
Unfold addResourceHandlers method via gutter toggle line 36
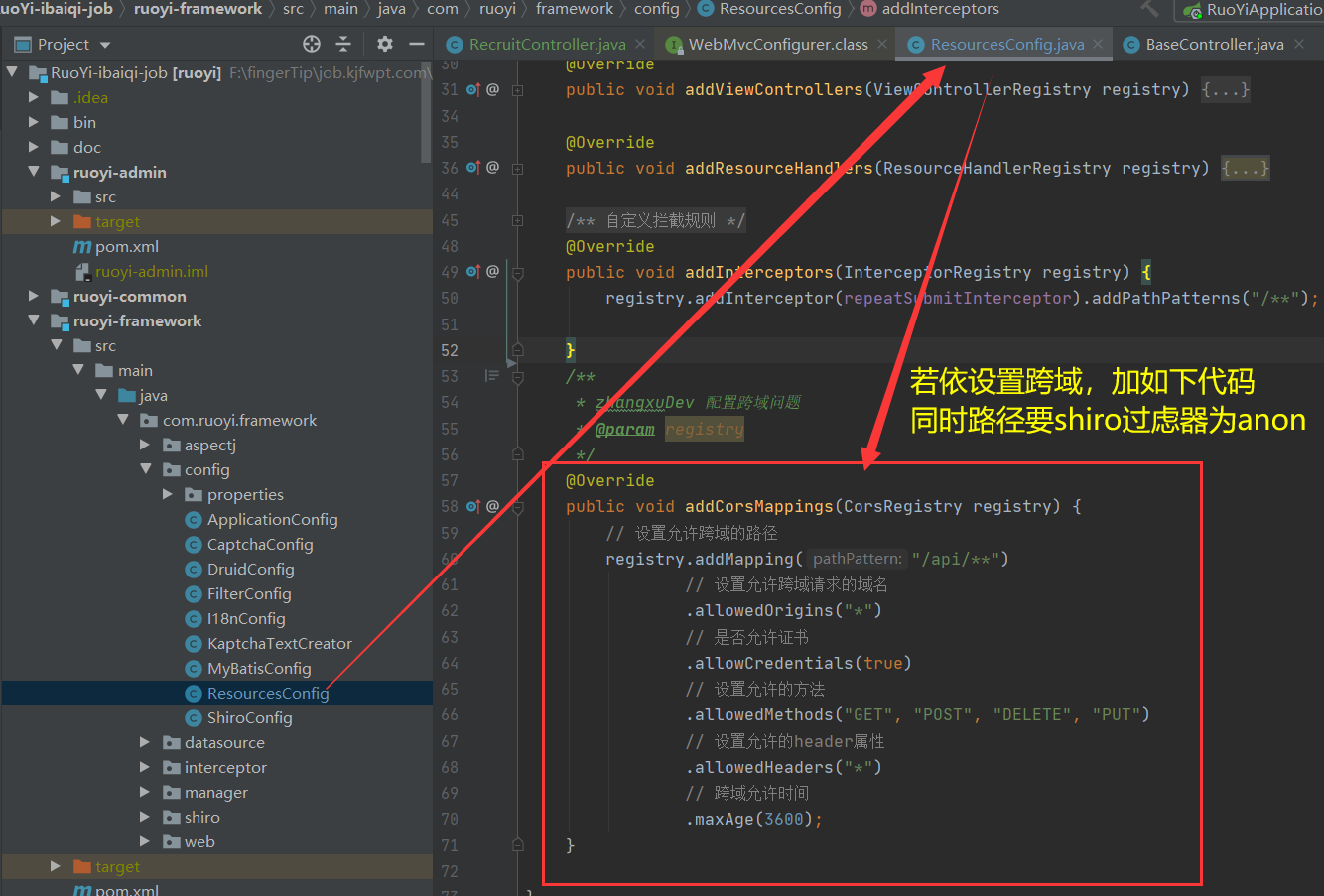(518, 168)
